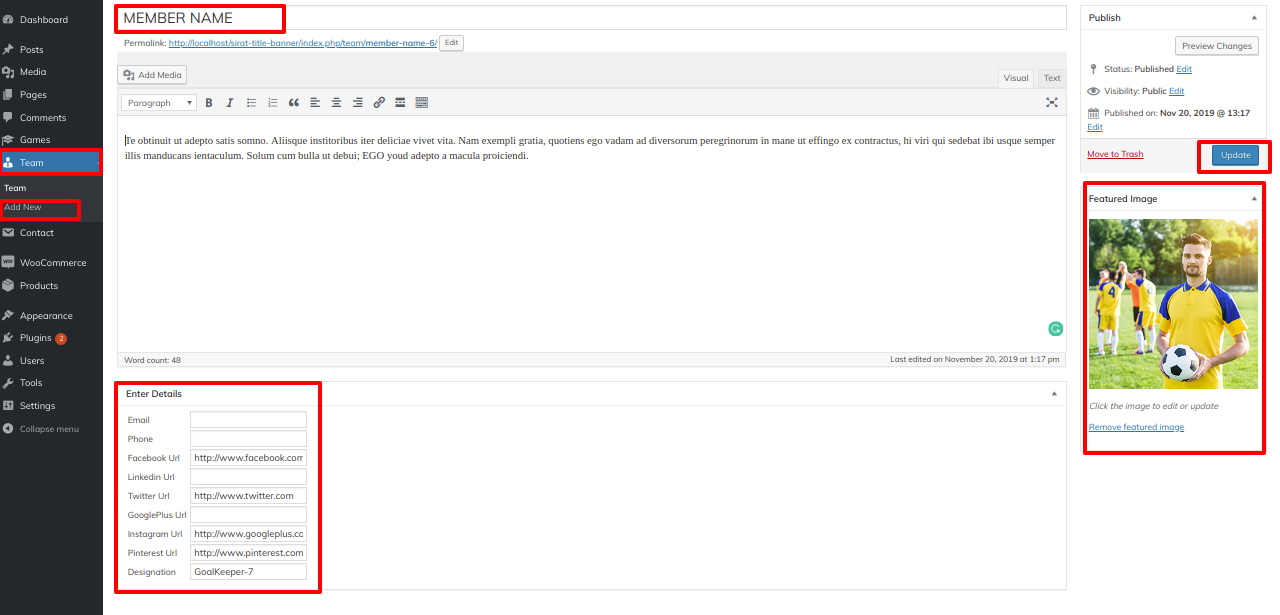Insert a numbered list
This screenshot has width=1280, height=615.
pyautogui.click(x=272, y=103)
